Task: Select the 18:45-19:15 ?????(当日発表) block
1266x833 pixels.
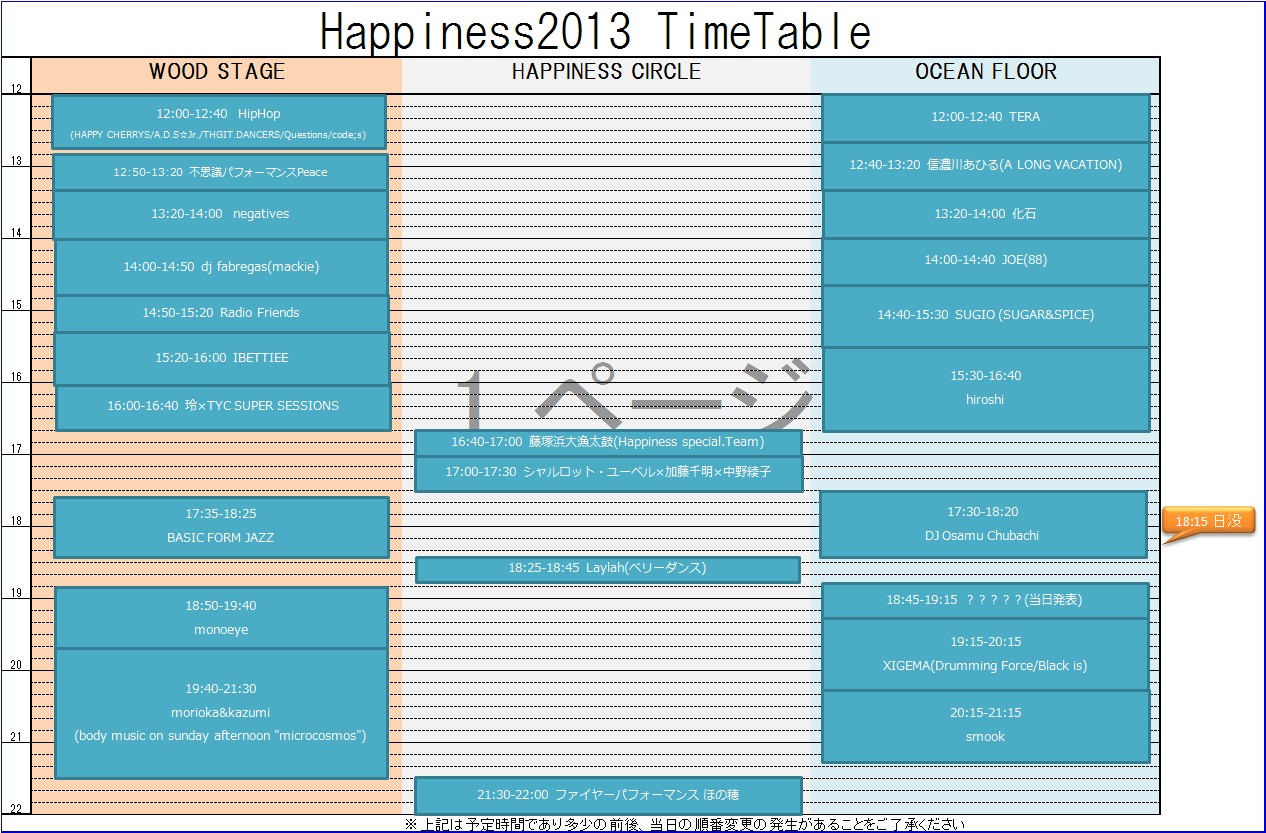Action: [x=984, y=601]
